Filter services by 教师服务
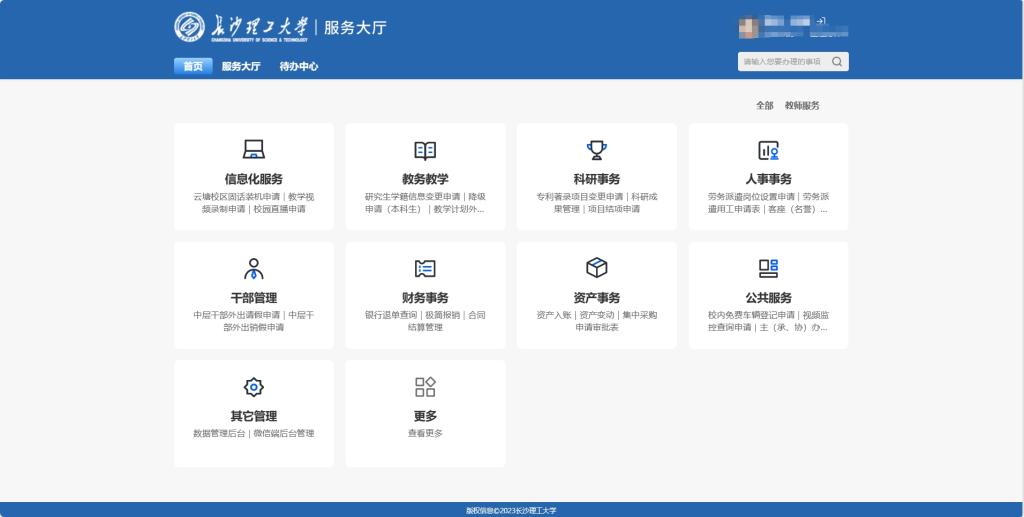Screen dimensions: 1024x517 coord(802,105)
